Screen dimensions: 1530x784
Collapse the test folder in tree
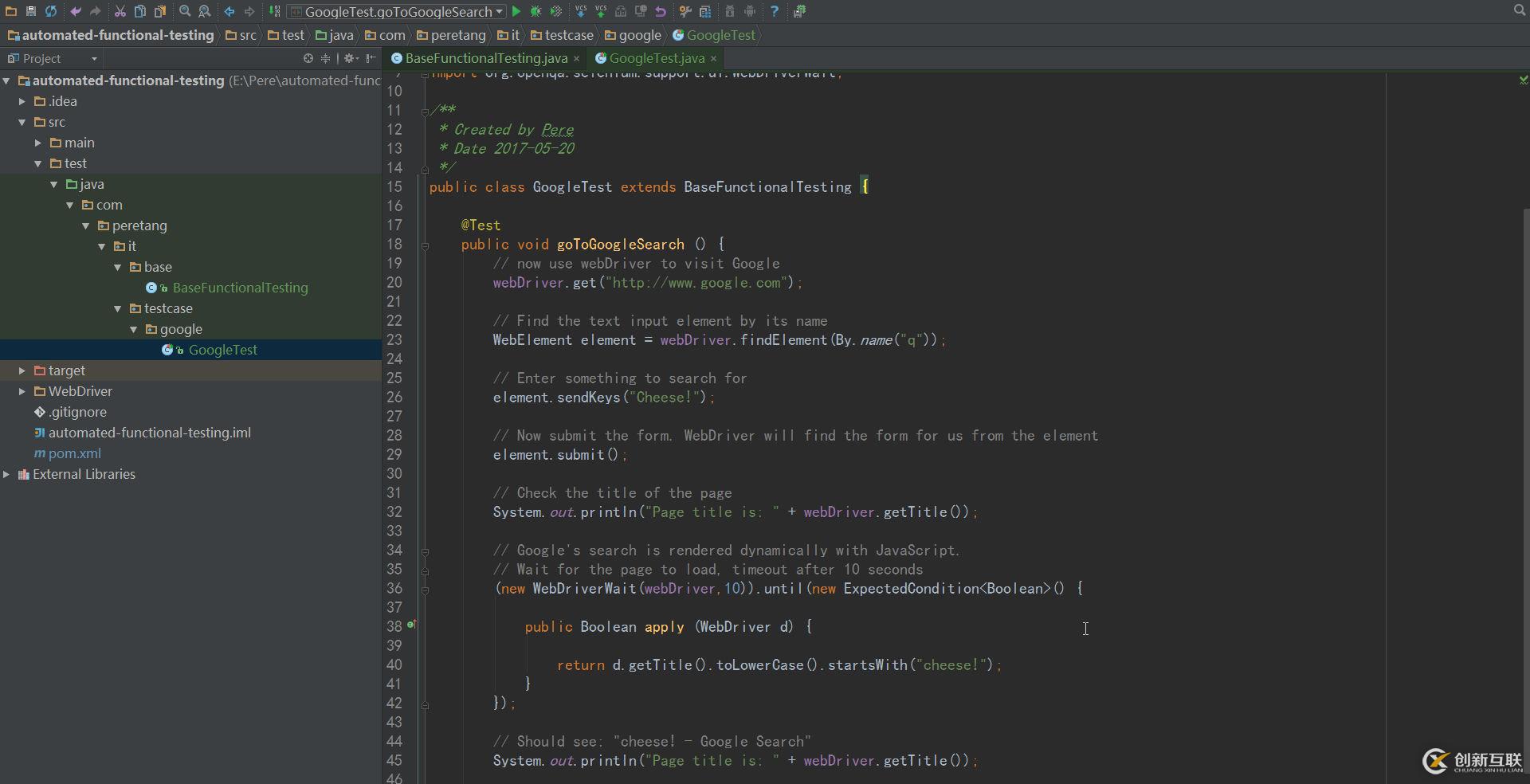38,163
